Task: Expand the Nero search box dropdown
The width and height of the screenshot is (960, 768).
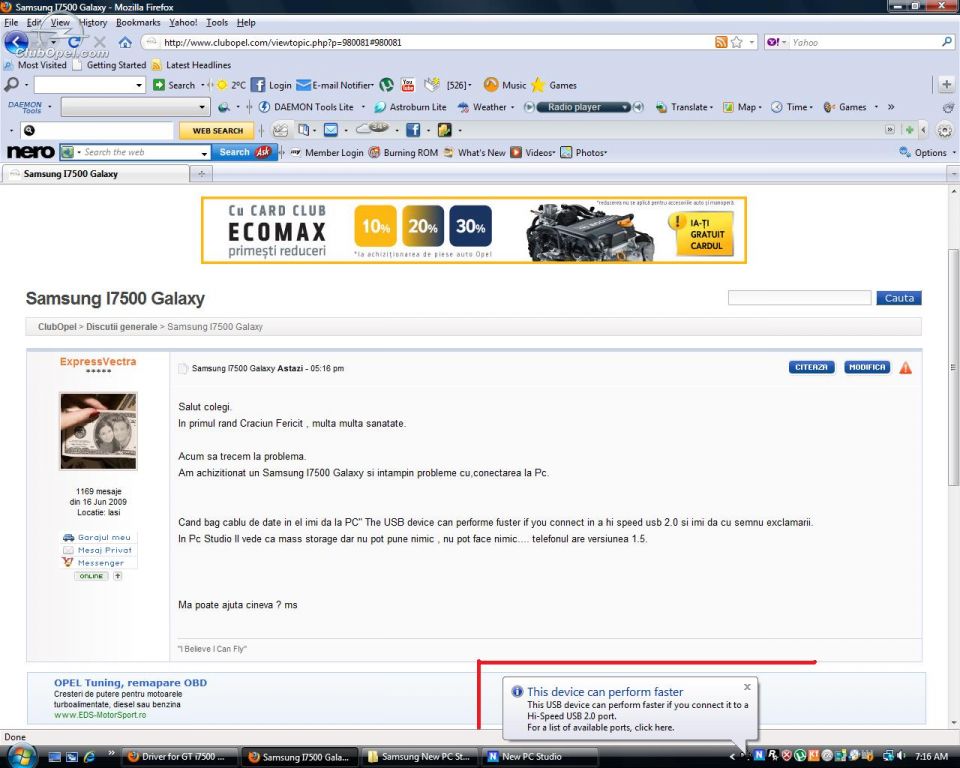Action: tap(204, 152)
